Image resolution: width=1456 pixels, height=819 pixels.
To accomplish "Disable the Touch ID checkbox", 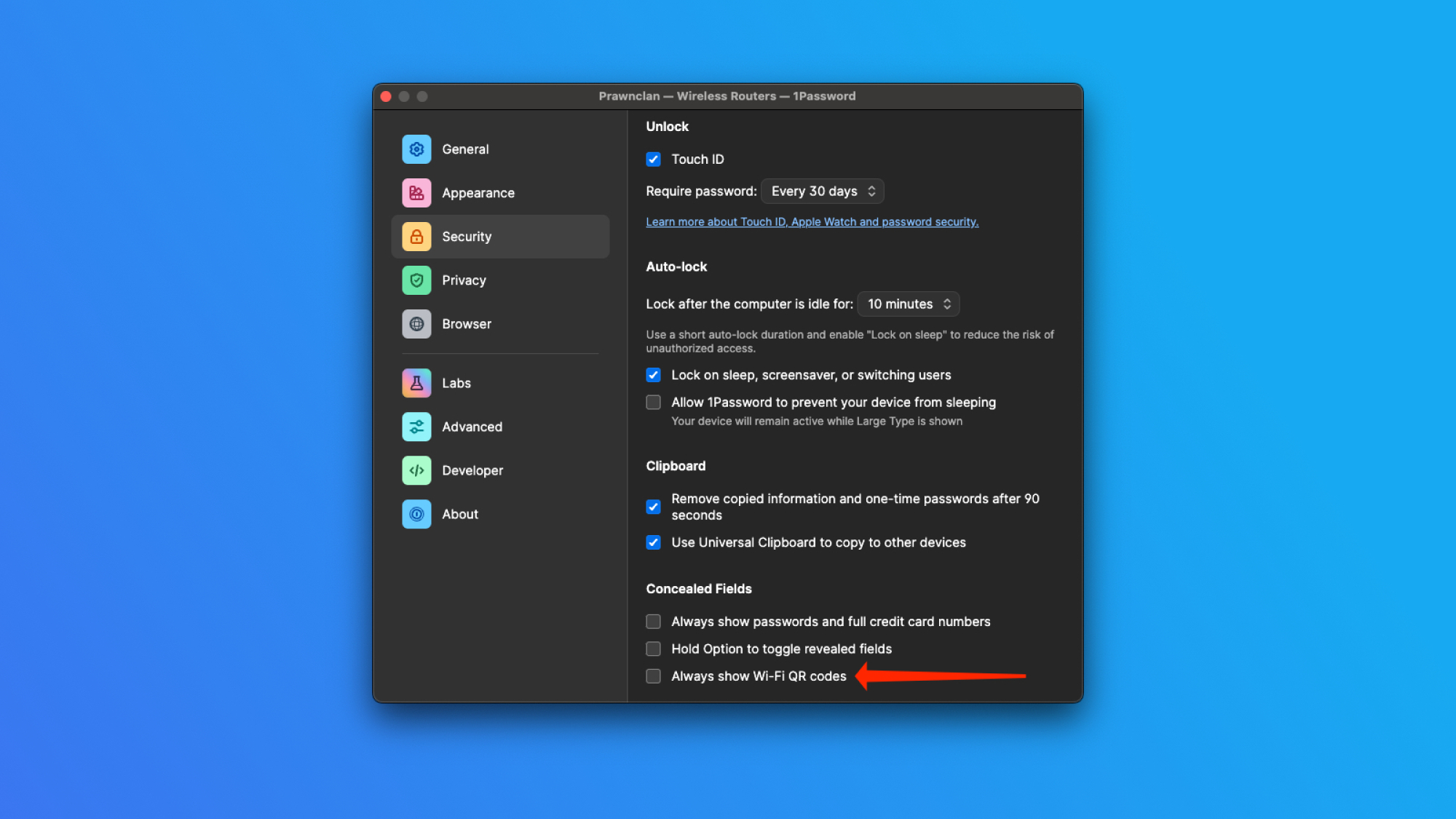I will [x=653, y=159].
